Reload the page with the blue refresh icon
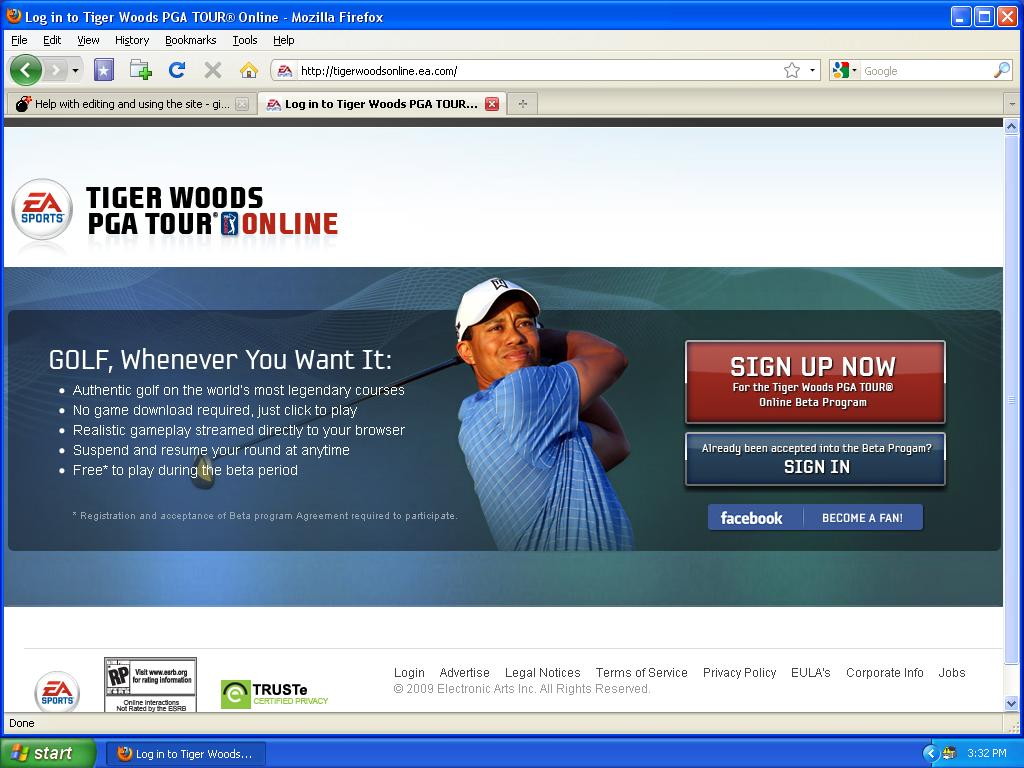1024x768 pixels. tap(176, 70)
